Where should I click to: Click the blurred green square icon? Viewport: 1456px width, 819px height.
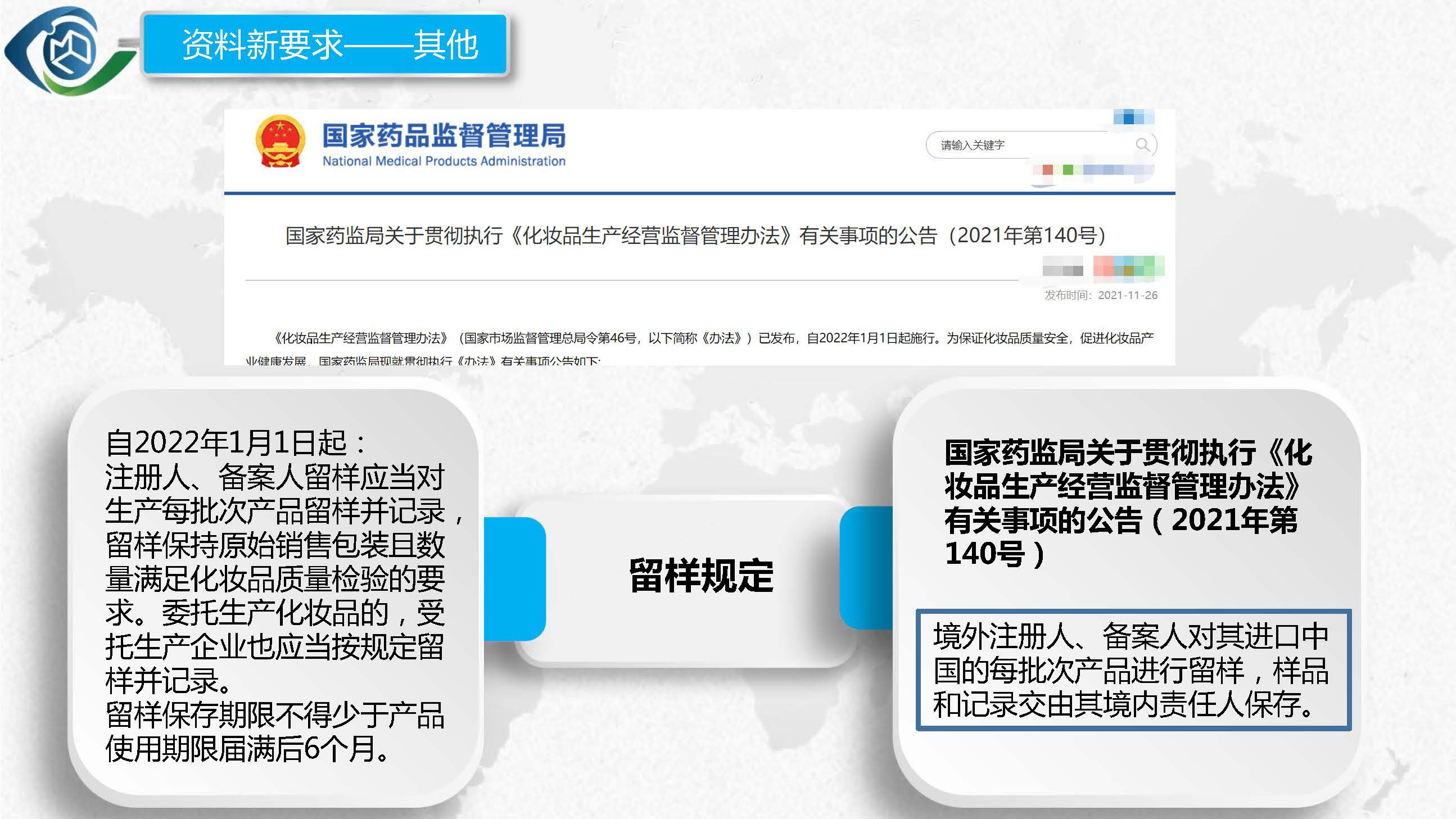pos(1068,170)
